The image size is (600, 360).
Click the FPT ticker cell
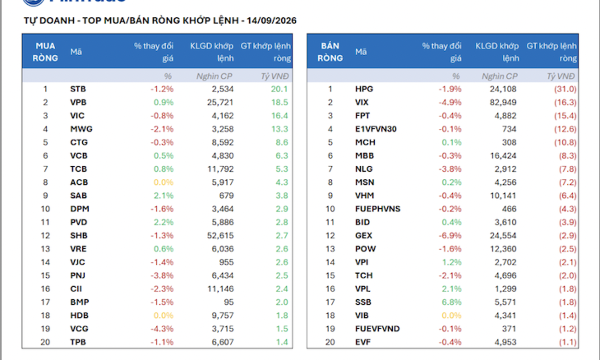[x=362, y=116]
